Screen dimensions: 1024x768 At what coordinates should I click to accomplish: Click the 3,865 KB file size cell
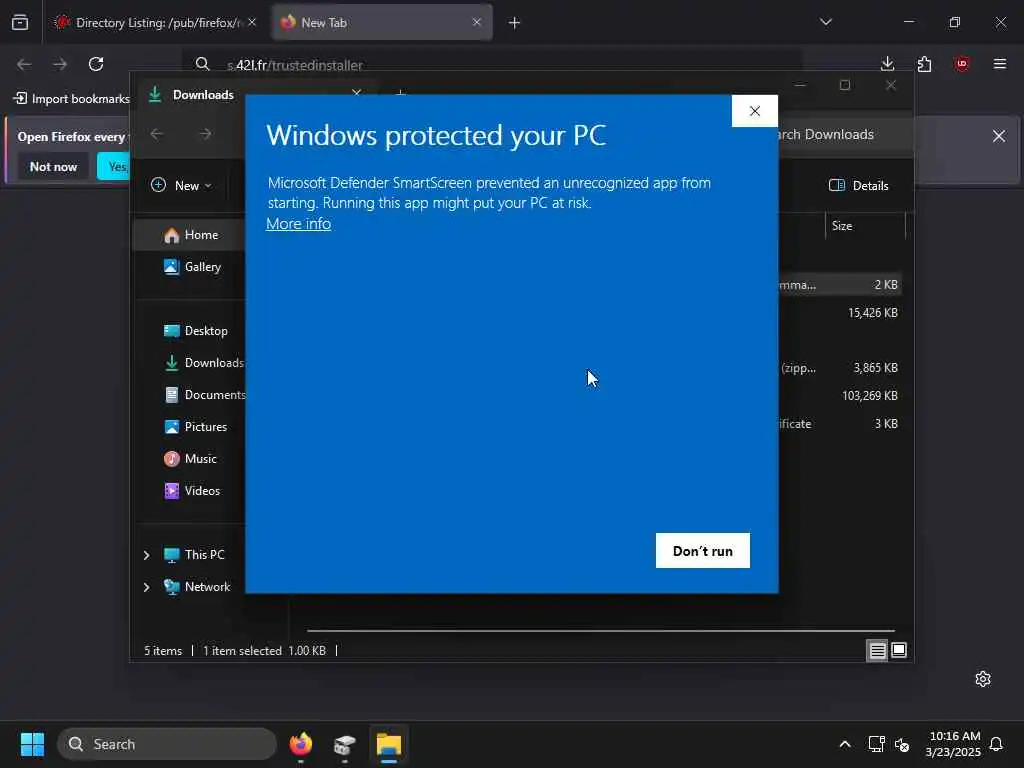(875, 368)
